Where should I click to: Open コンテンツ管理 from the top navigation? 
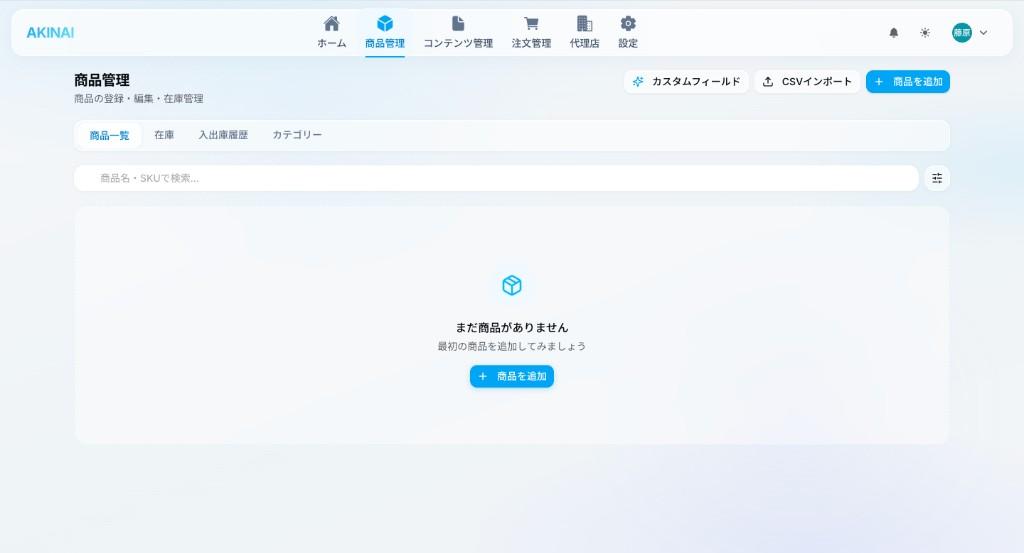click(458, 33)
